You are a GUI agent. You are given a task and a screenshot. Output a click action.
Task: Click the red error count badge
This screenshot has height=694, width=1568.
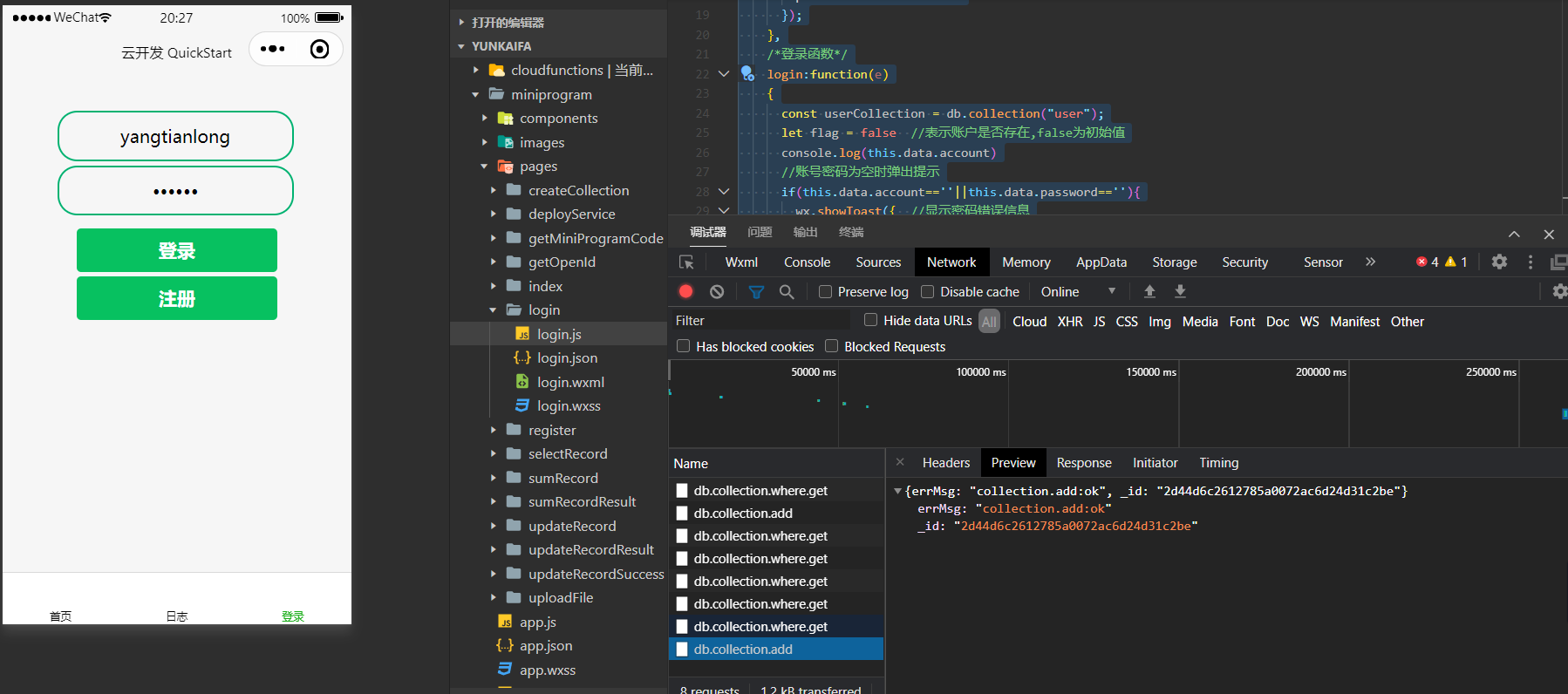coord(1428,262)
